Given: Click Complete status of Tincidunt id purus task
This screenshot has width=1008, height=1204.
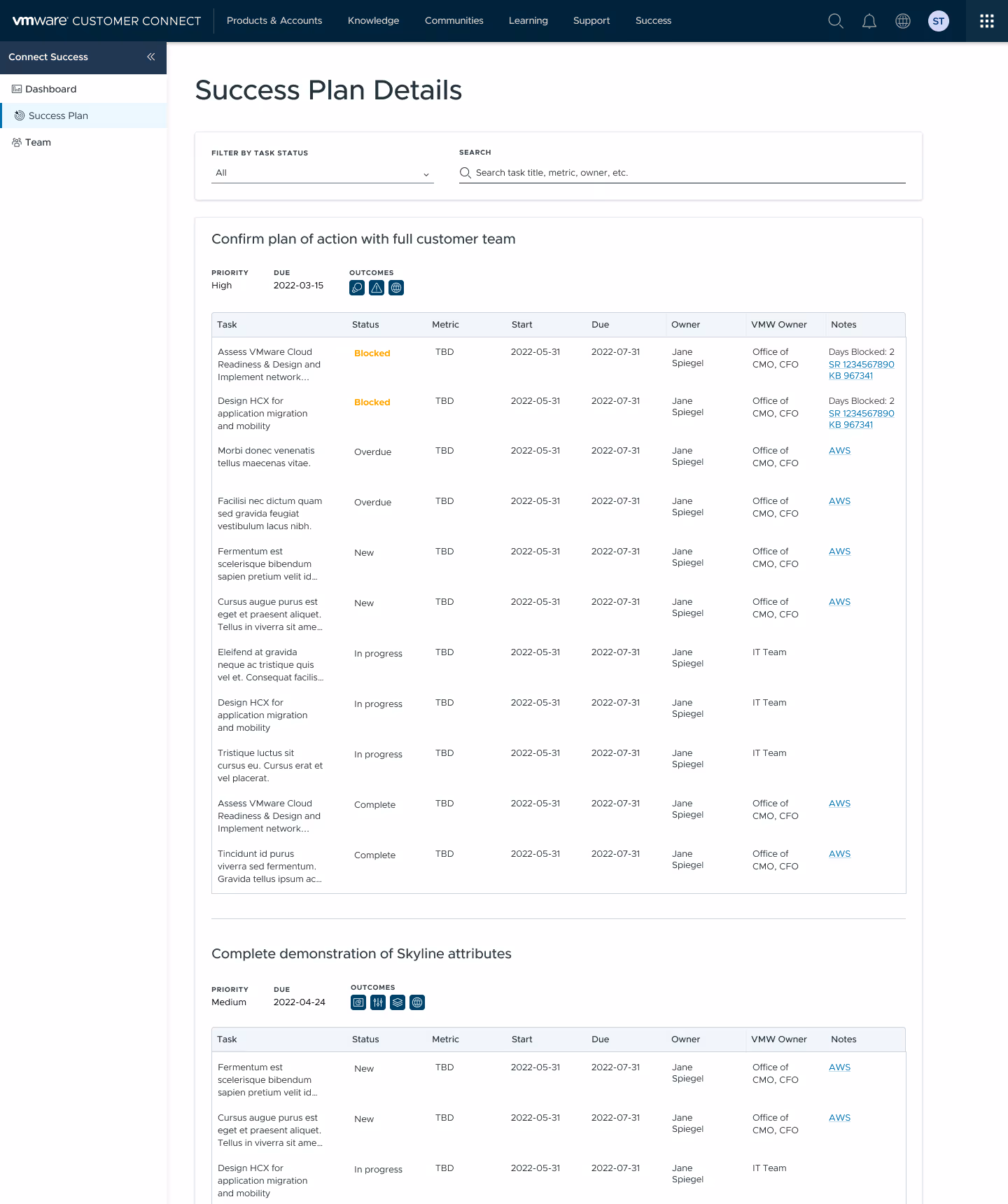Looking at the screenshot, I should coord(374,855).
